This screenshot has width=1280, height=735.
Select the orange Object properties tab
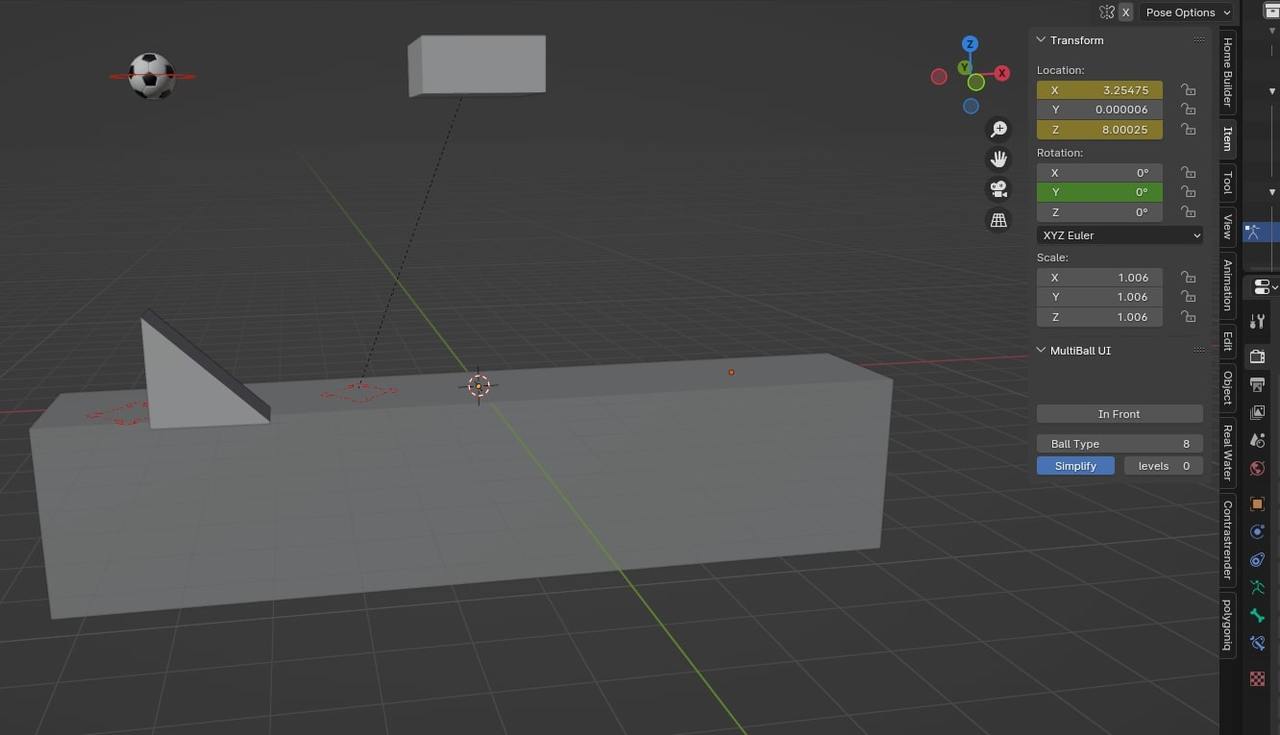1257,503
